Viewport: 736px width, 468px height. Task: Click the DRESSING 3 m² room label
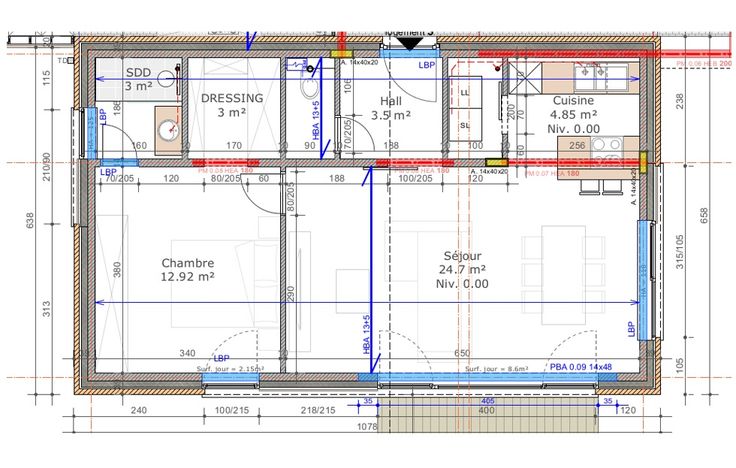(231, 105)
